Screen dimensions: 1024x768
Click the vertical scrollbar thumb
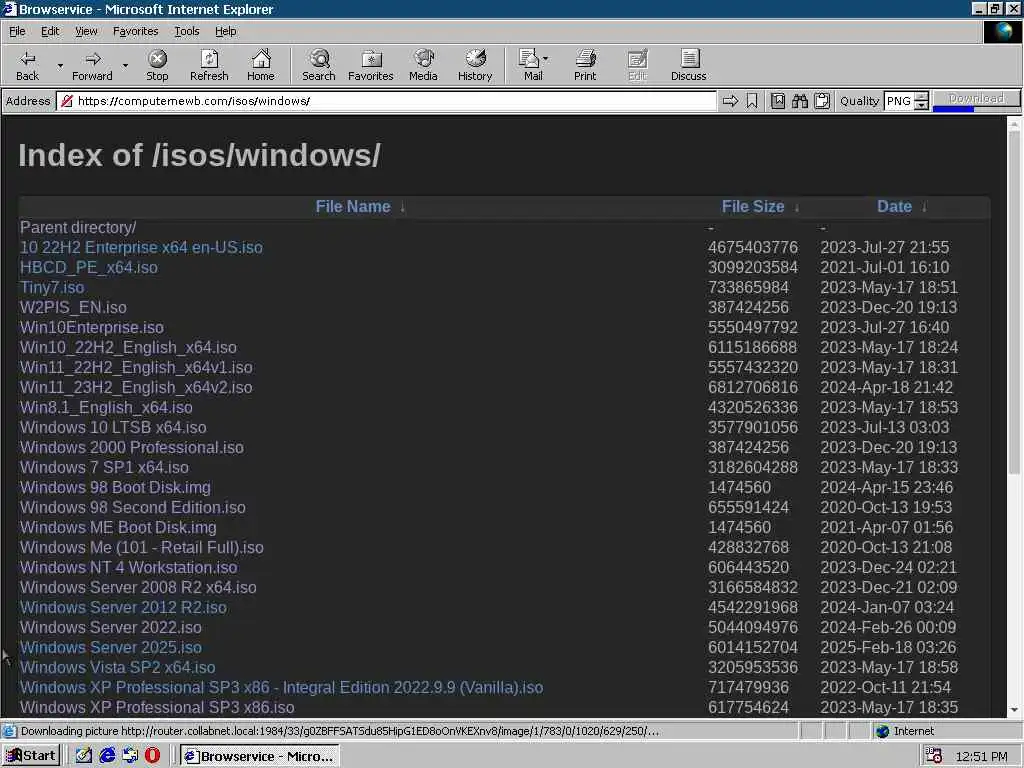click(1014, 302)
